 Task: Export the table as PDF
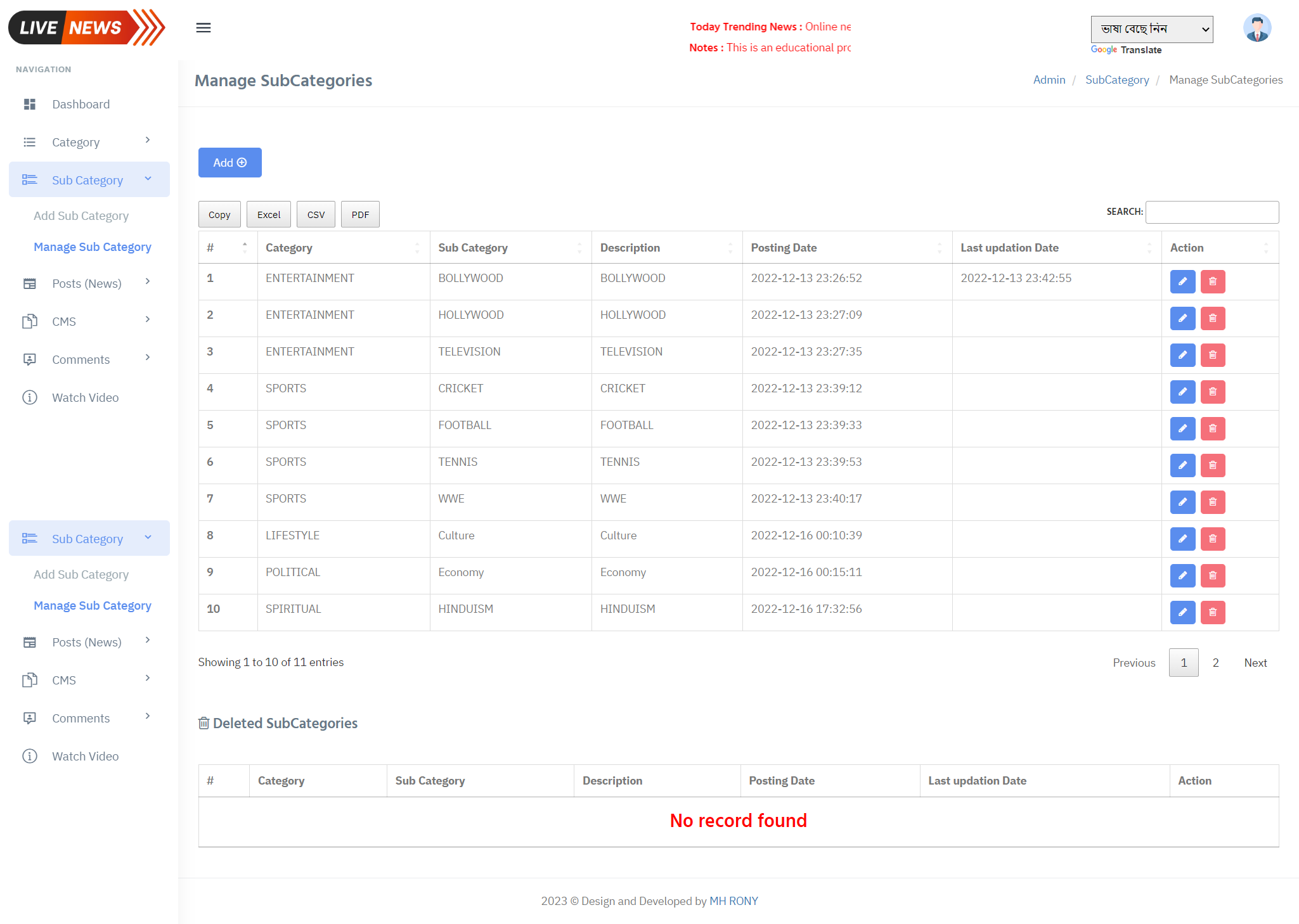pyautogui.click(x=359, y=214)
